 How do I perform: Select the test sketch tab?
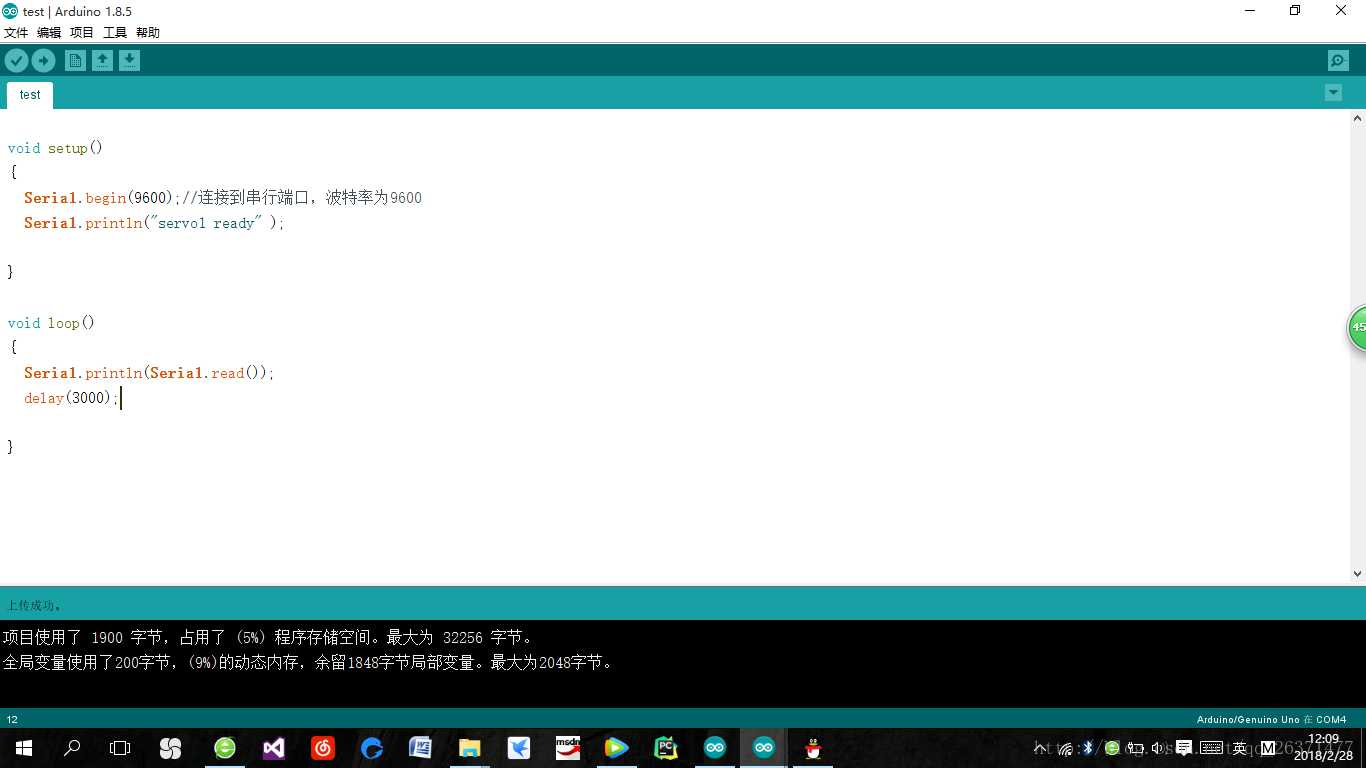[x=30, y=95]
